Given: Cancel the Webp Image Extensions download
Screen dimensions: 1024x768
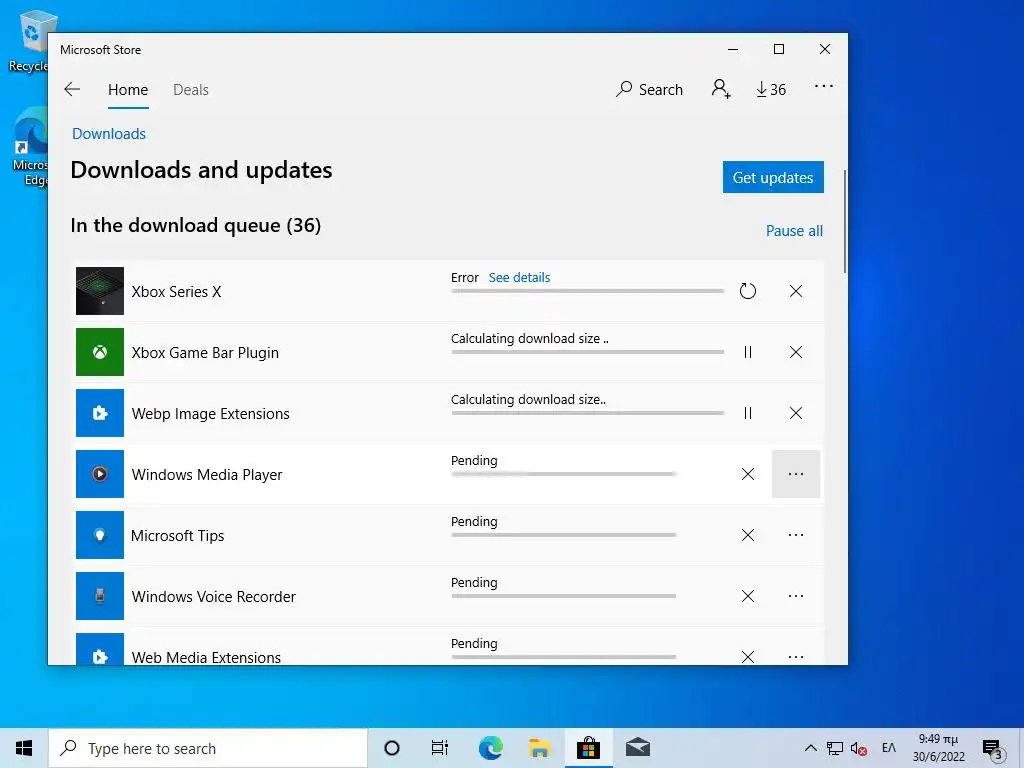Looking at the screenshot, I should (795, 413).
